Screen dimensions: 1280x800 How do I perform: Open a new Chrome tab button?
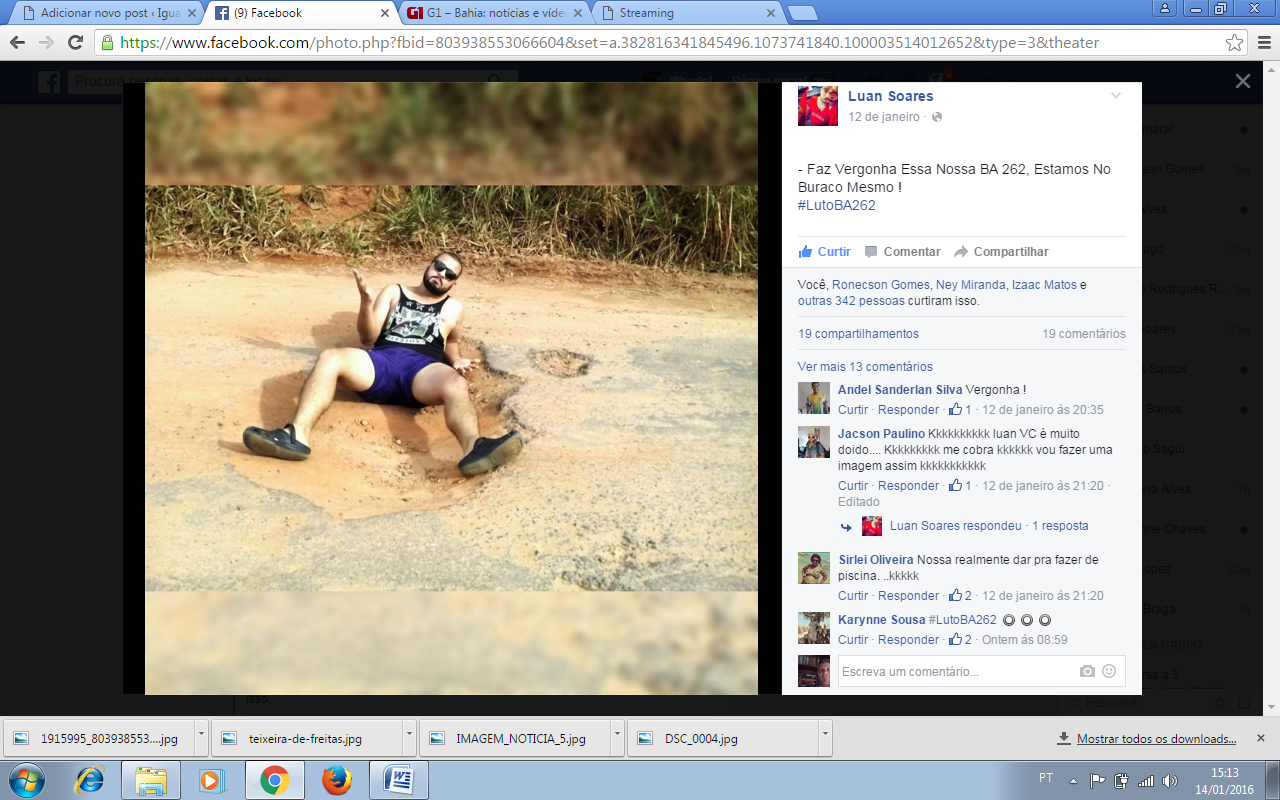pos(802,13)
